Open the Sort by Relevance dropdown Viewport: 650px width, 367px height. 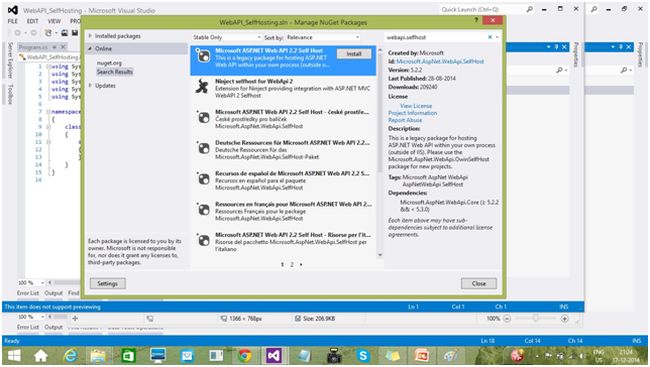(x=323, y=37)
